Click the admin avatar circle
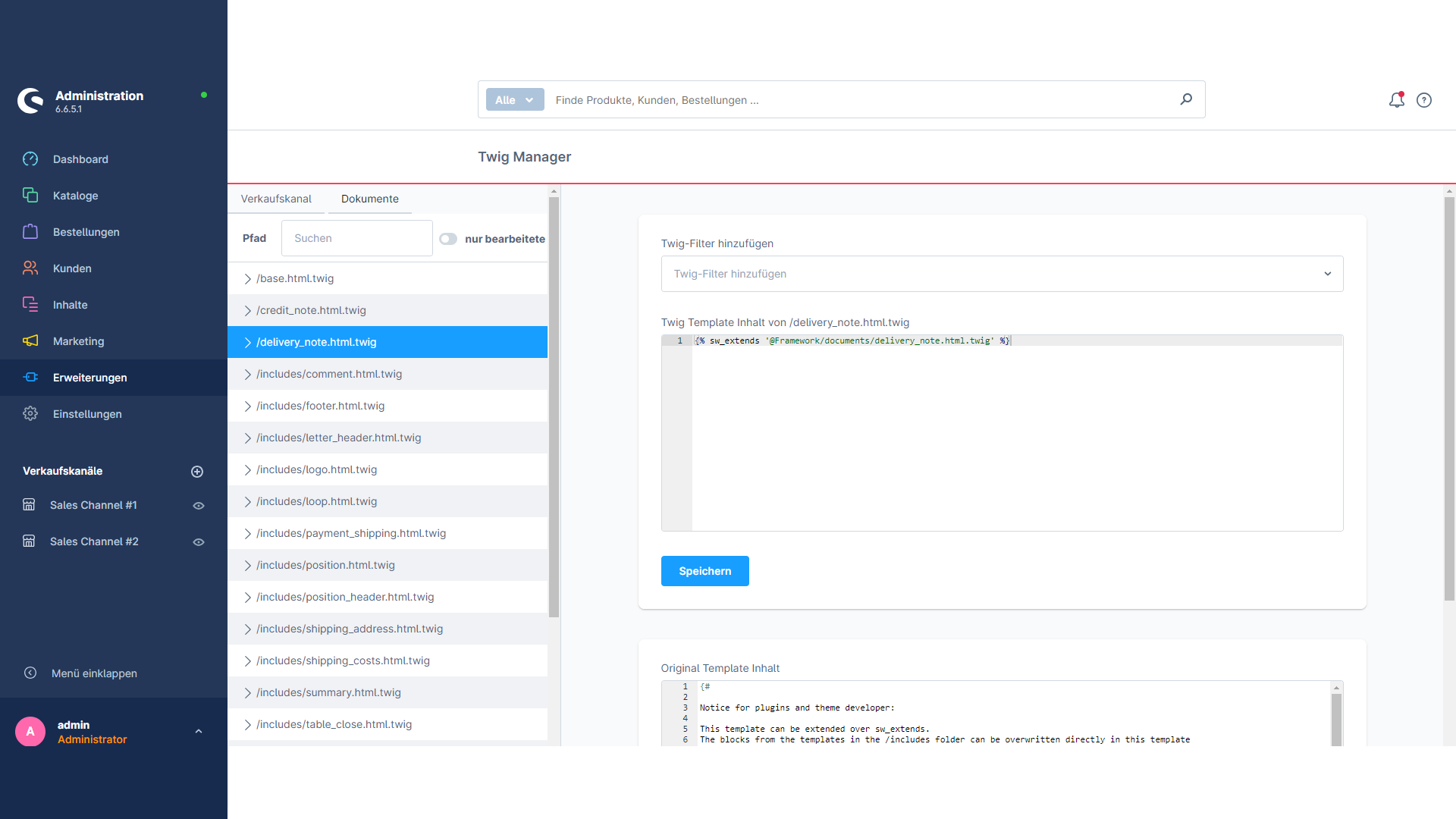This screenshot has width=1456, height=819. coord(30,732)
